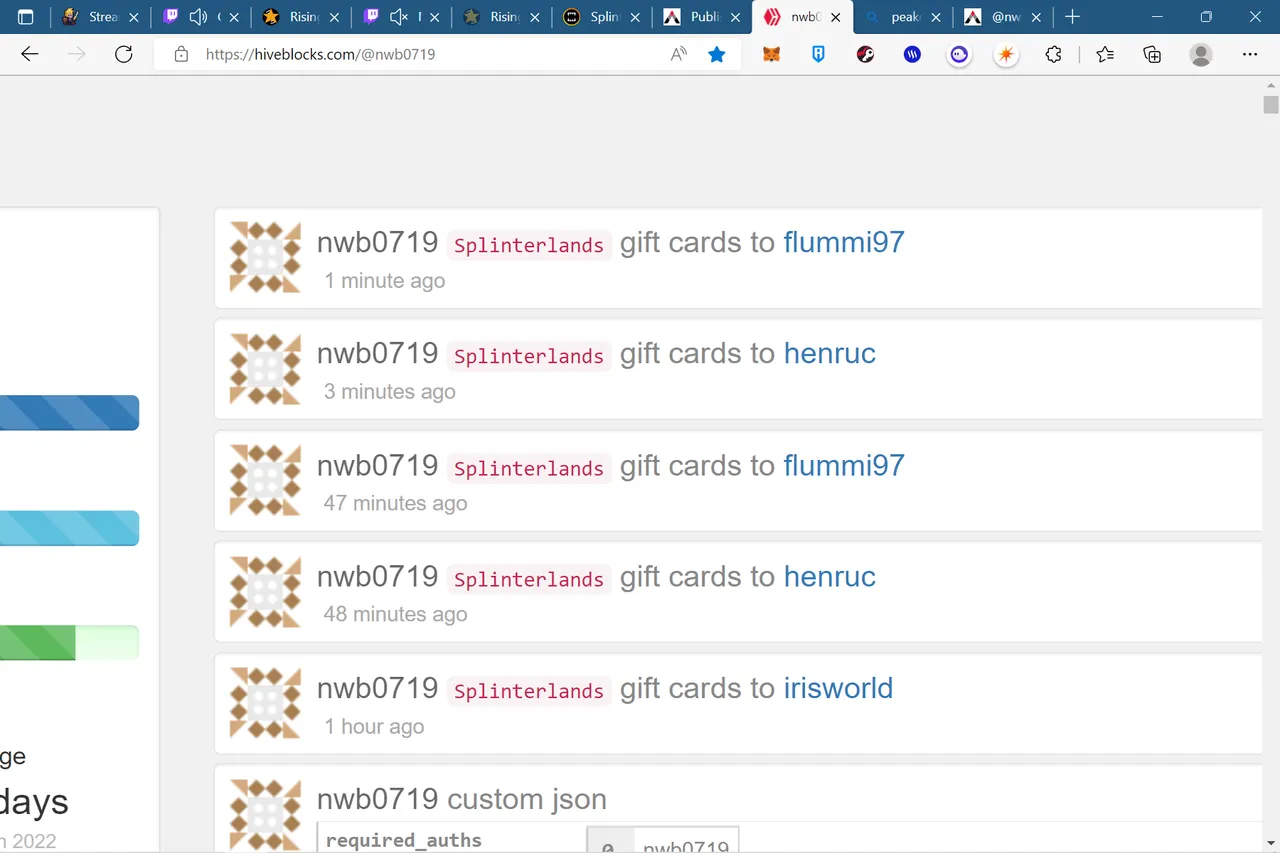Click the light blue striped progress bar
This screenshot has width=1280, height=853.
coord(69,528)
